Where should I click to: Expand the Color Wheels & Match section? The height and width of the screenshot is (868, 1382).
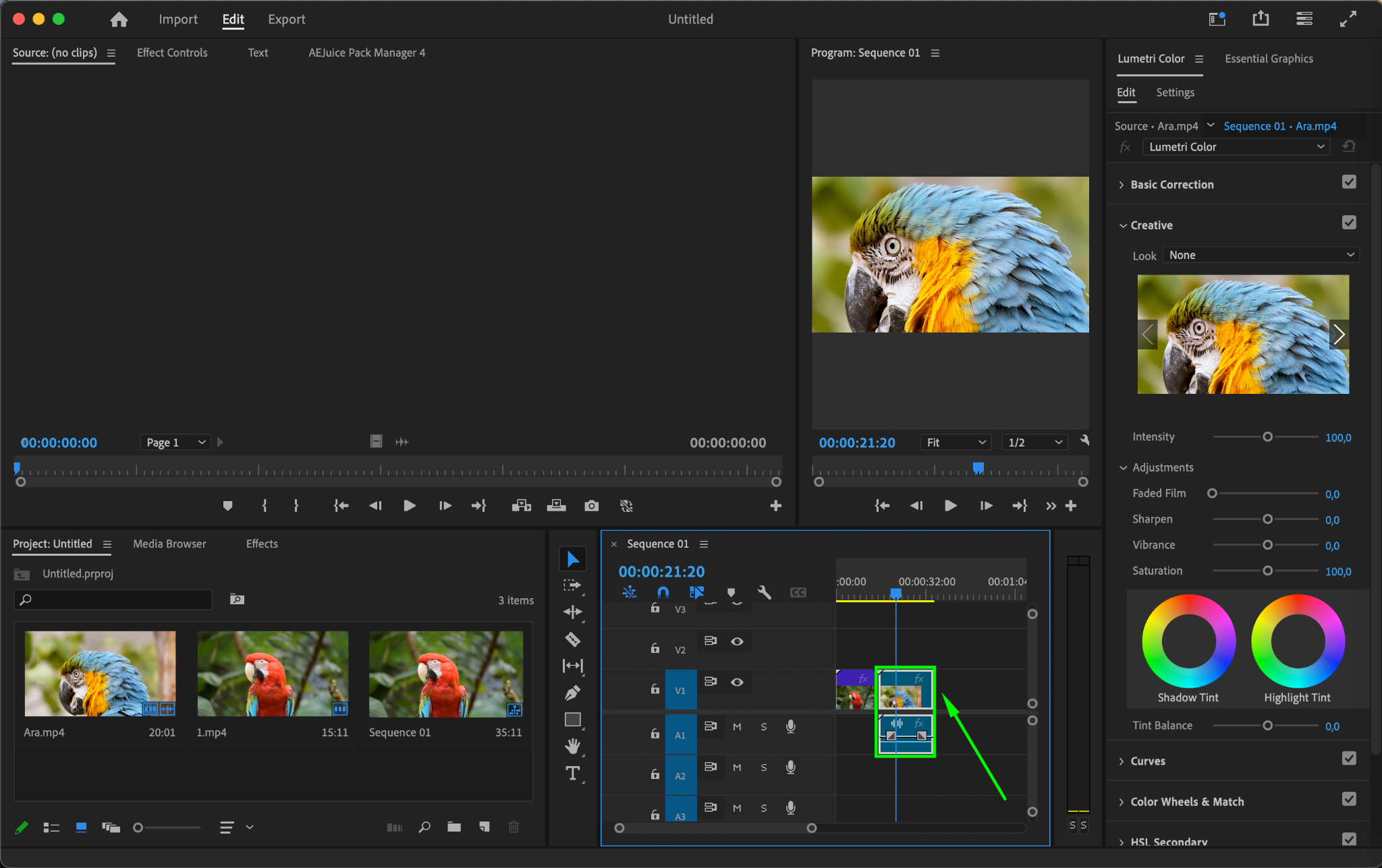1186,801
